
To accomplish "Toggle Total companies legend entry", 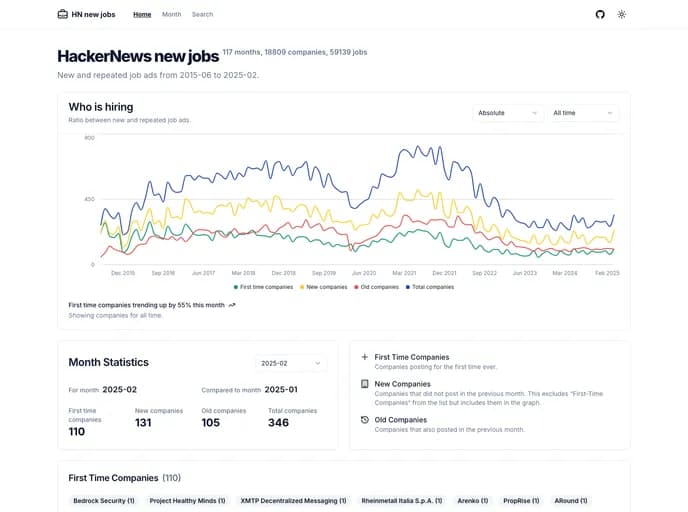I will (x=430, y=287).
